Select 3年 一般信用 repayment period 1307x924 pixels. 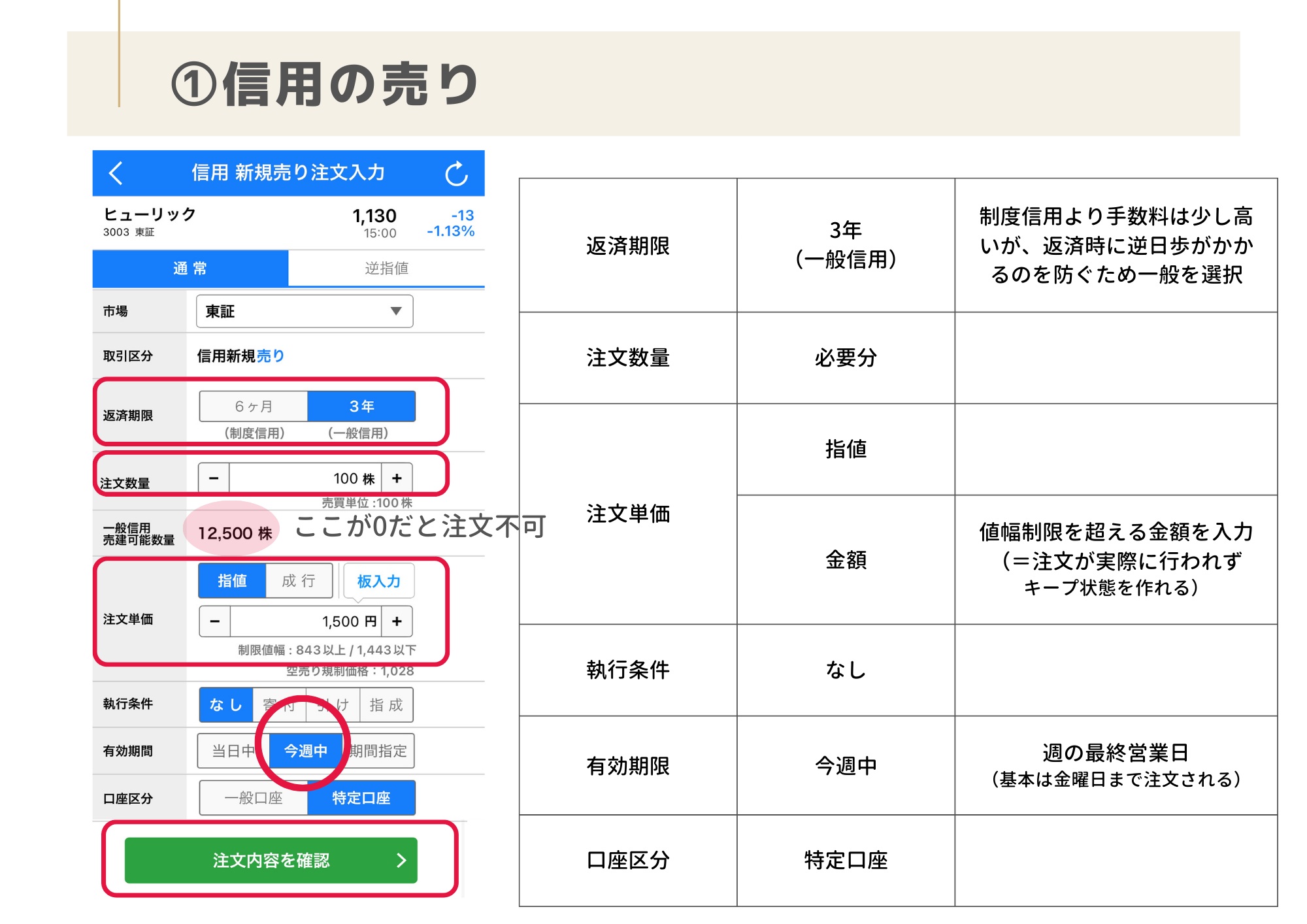pyautogui.click(x=361, y=406)
